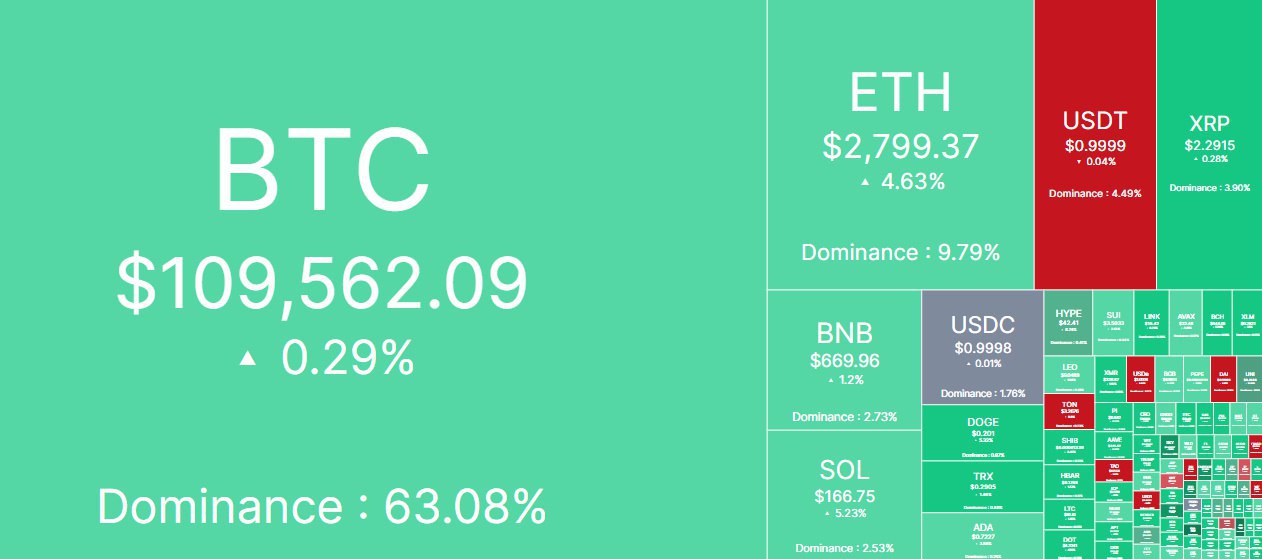Image resolution: width=1262 pixels, height=559 pixels.
Task: Select the BNB tile priced $669.96
Action: pos(844,360)
